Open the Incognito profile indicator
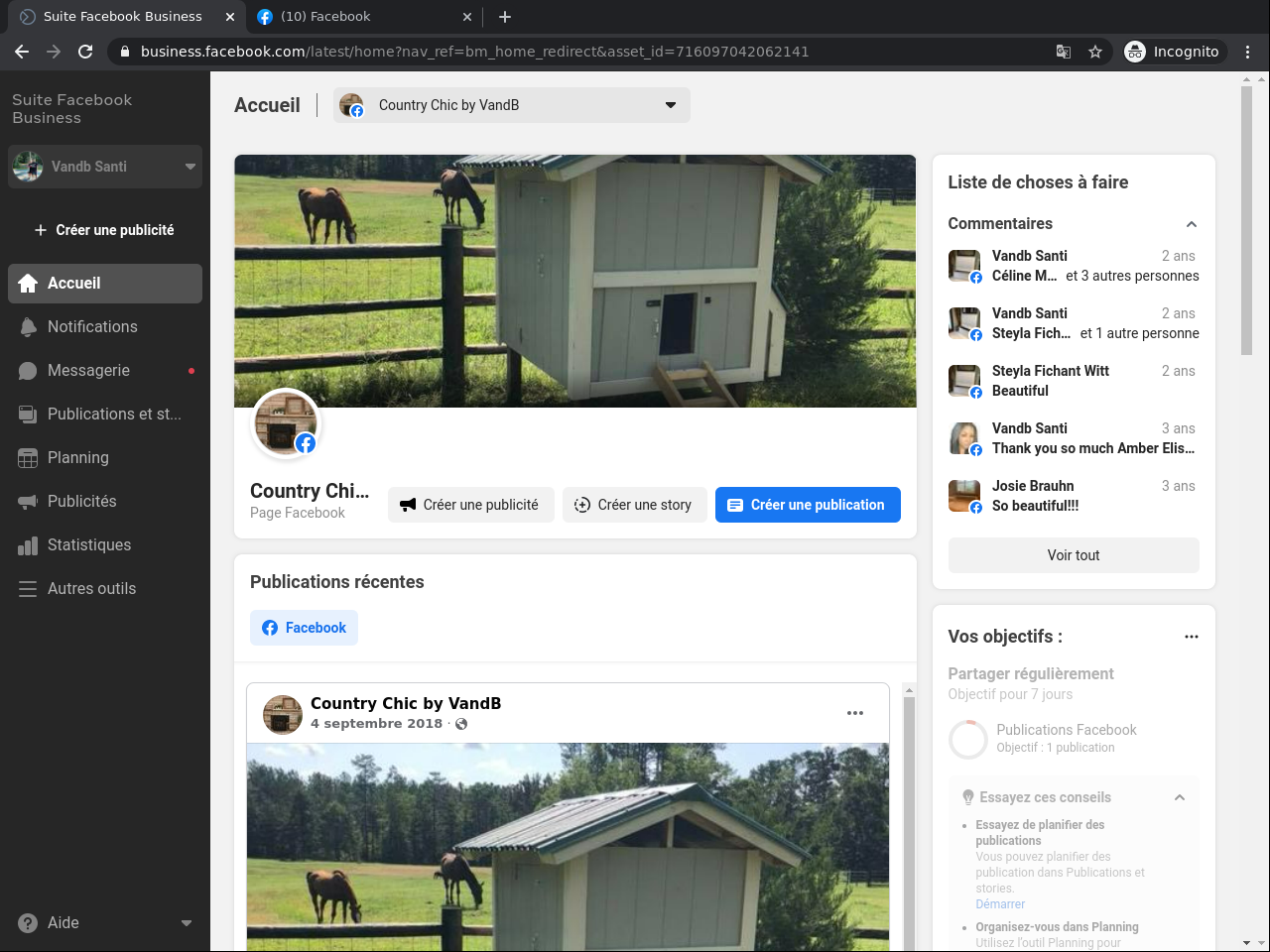1270x952 pixels. click(x=1173, y=52)
